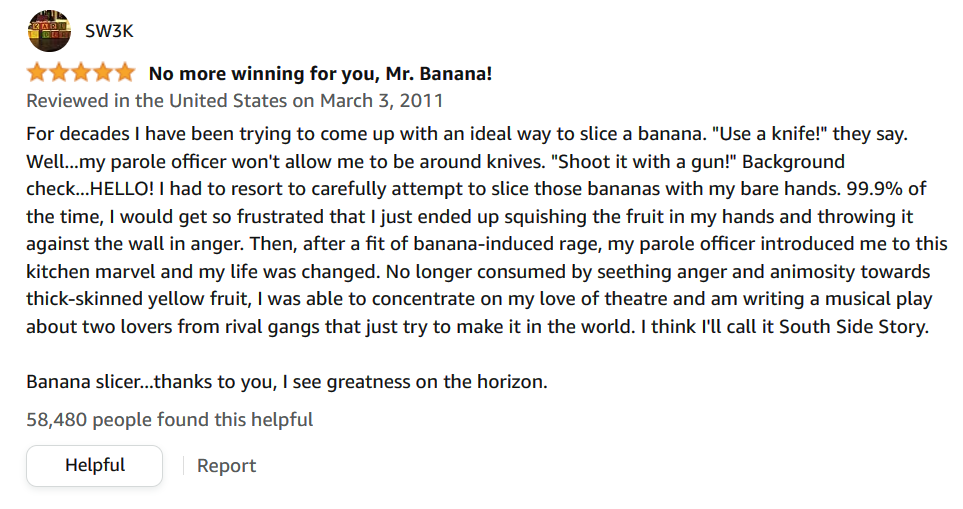
Task: Click the second star of the rating
Action: point(59,73)
